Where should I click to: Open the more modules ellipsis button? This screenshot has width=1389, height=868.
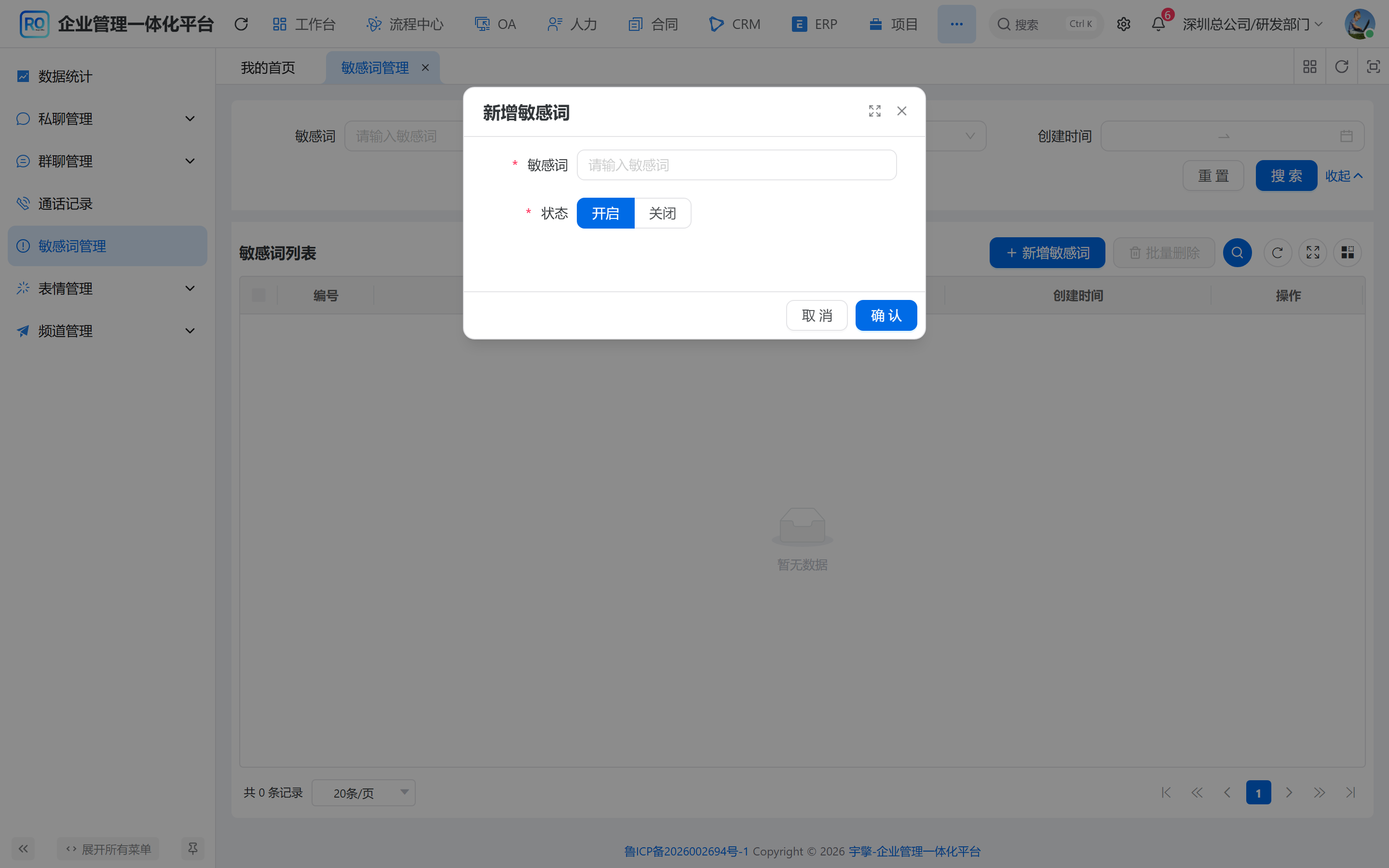pos(956,24)
